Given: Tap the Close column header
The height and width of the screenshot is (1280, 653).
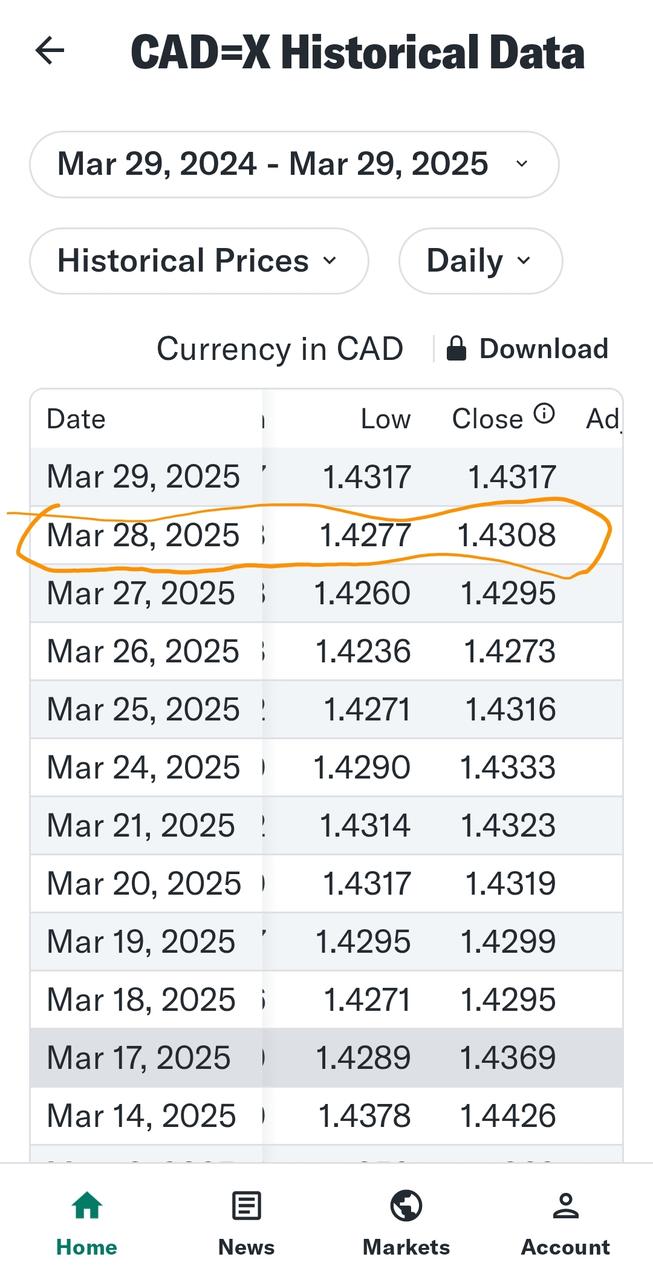Looking at the screenshot, I should [x=490, y=418].
